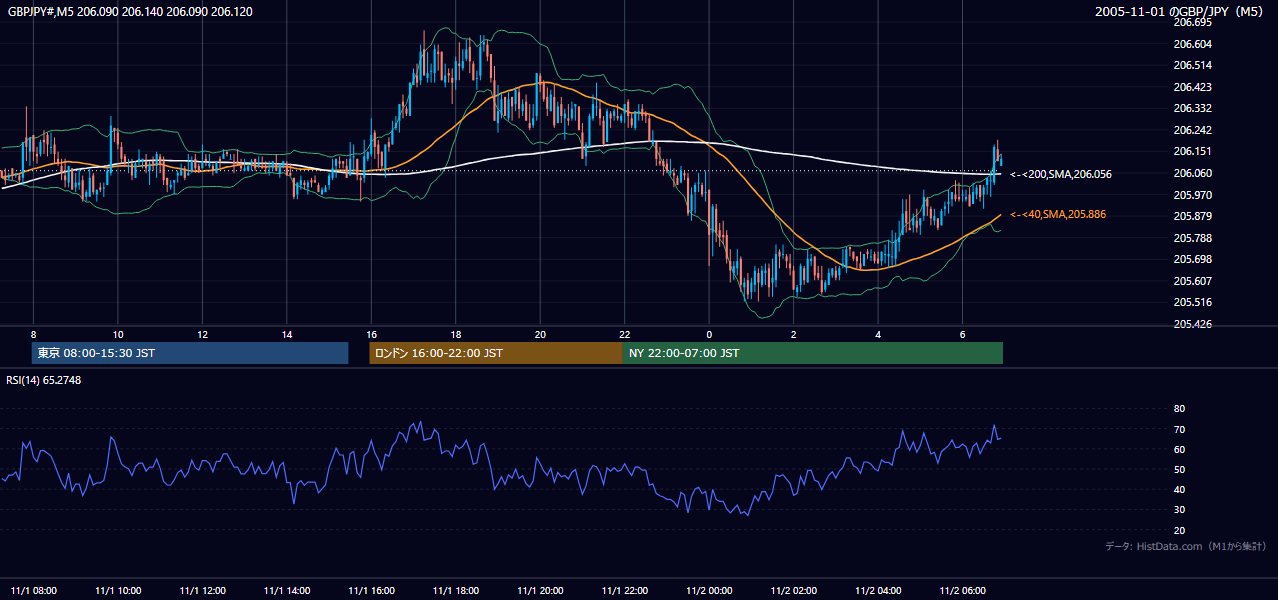The height and width of the screenshot is (600, 1278).
Task: Click the bottom axis label 11/1 14:00
Action: pyautogui.click(x=287, y=590)
